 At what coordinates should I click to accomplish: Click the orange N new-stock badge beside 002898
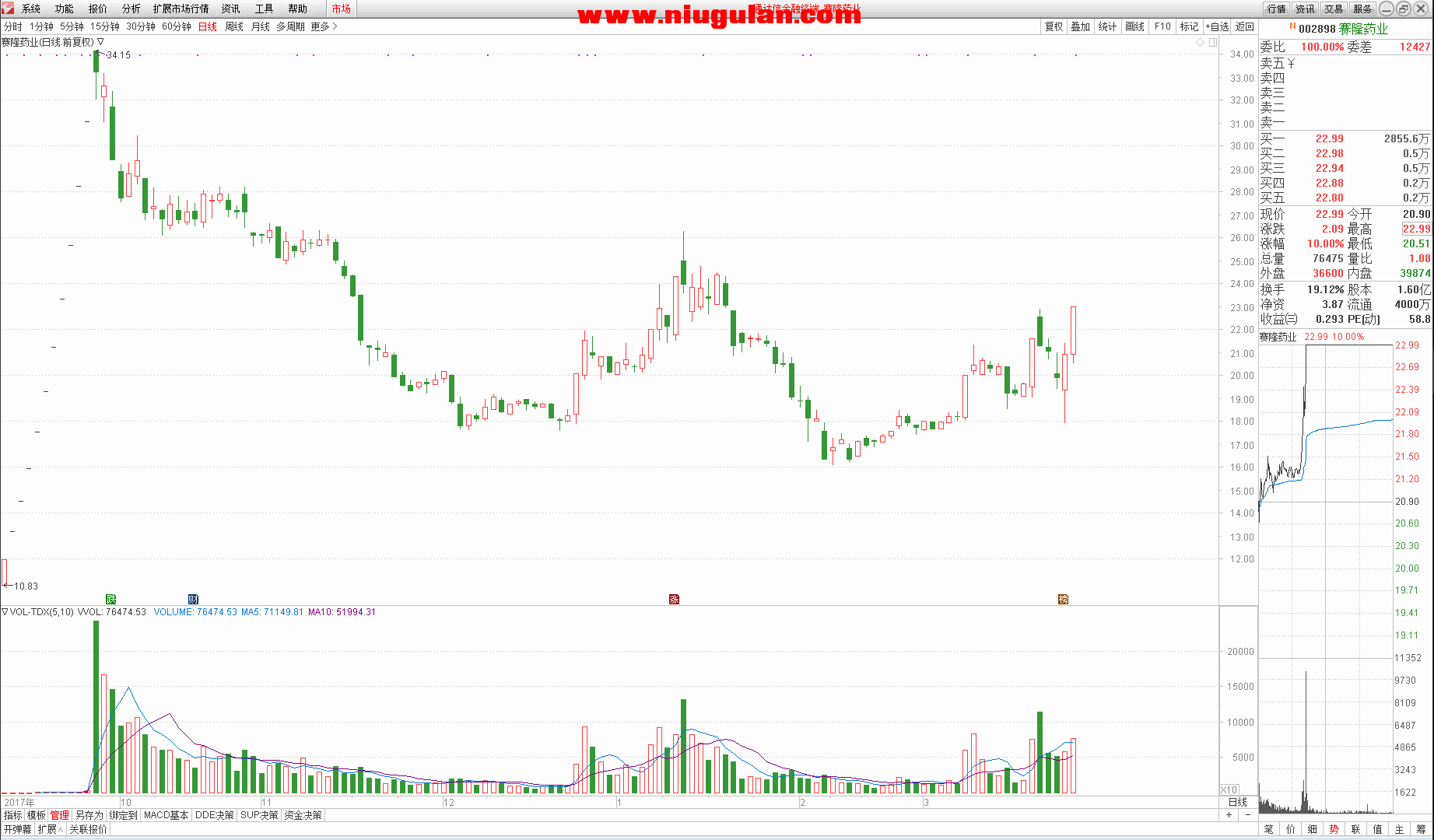coord(1293,26)
